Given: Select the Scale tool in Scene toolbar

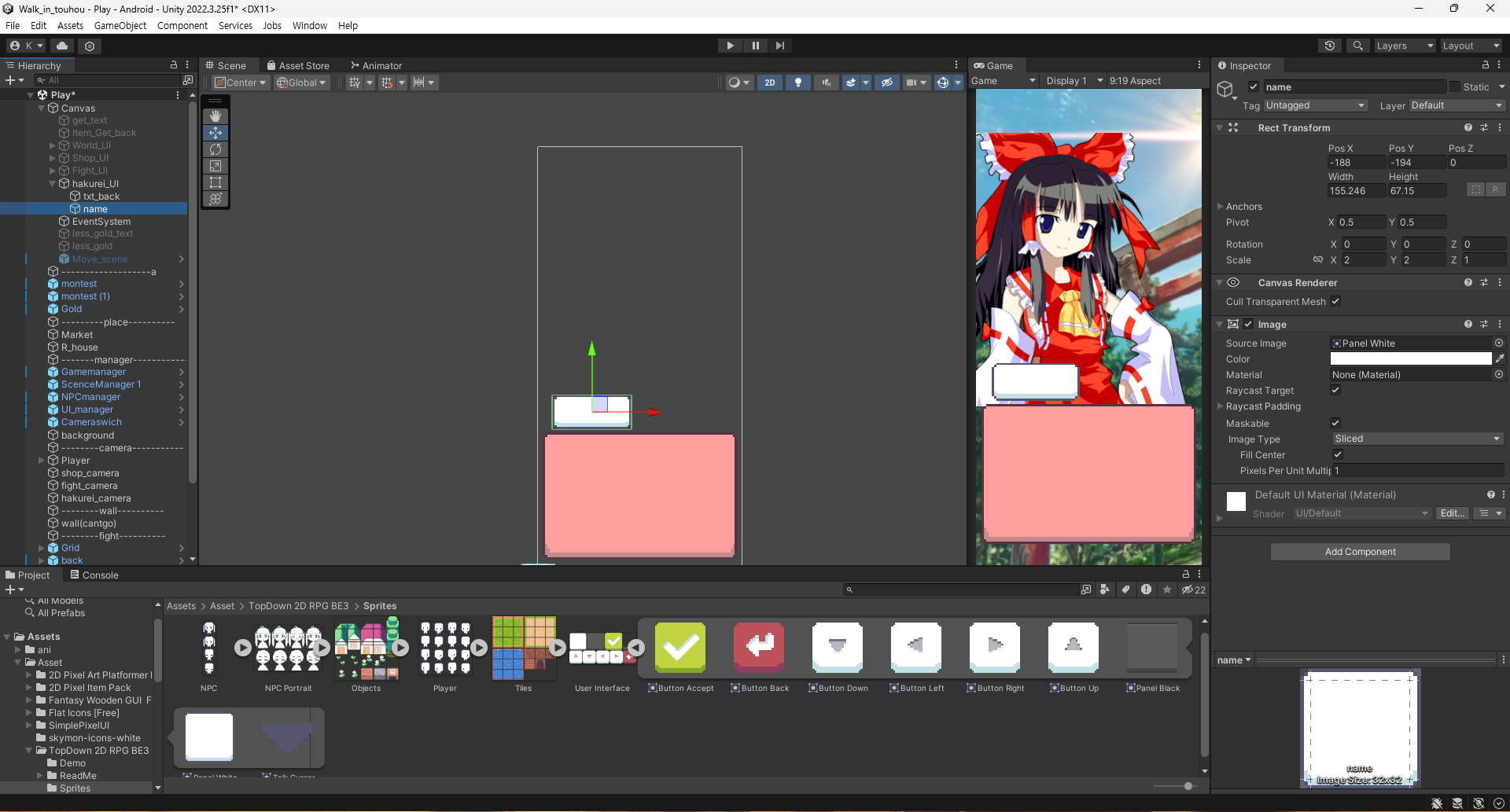Looking at the screenshot, I should 215,166.
